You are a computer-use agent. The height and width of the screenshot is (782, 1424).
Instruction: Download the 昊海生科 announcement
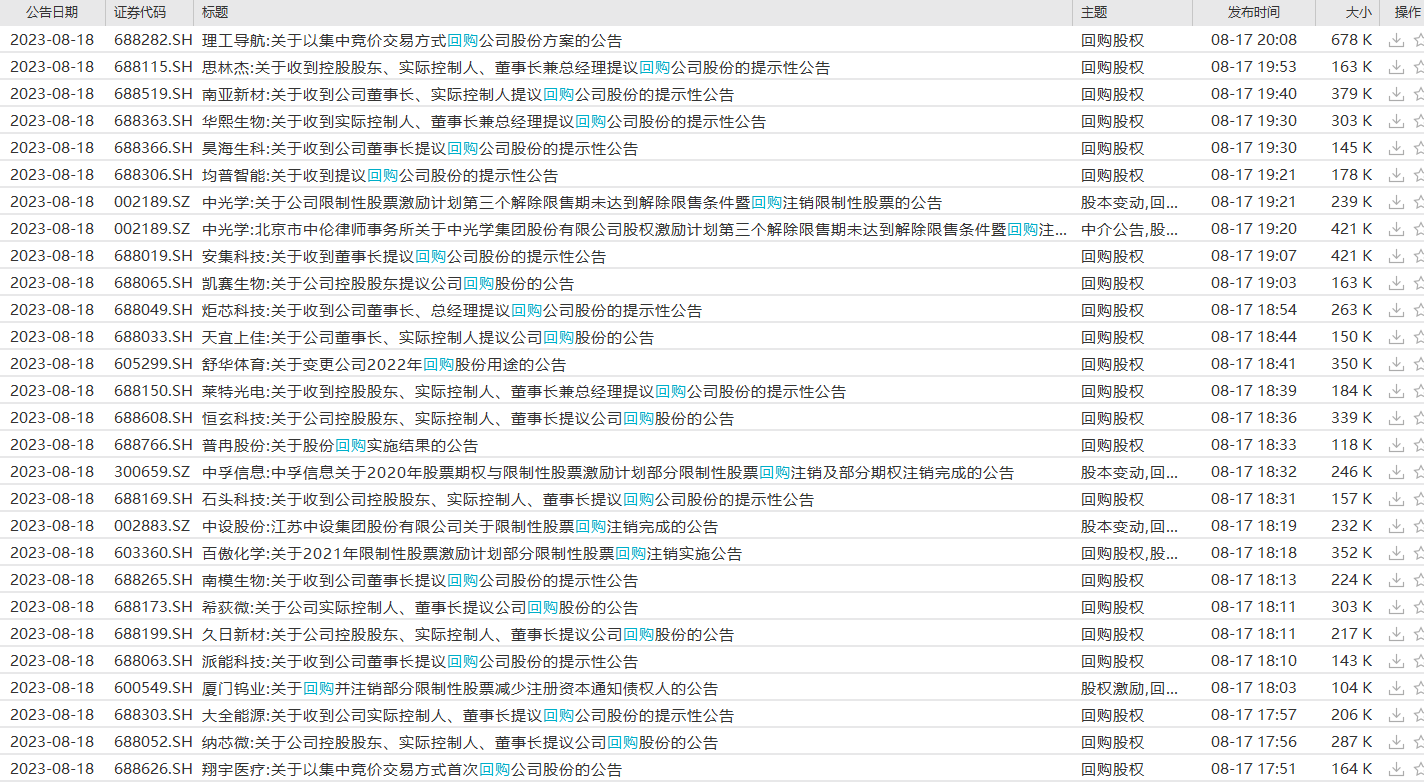(x=1396, y=148)
